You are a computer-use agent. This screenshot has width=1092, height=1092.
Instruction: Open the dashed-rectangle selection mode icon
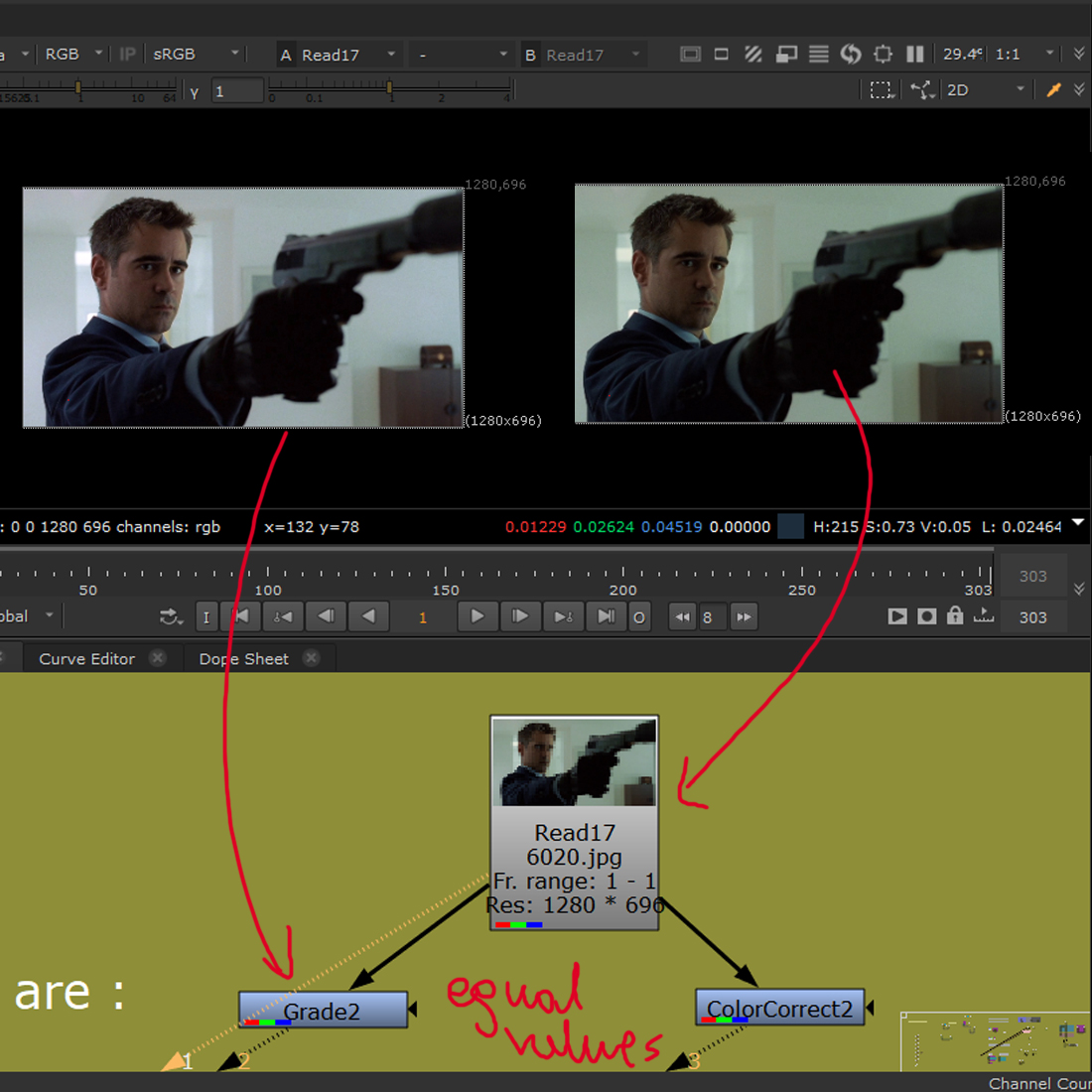[x=881, y=90]
